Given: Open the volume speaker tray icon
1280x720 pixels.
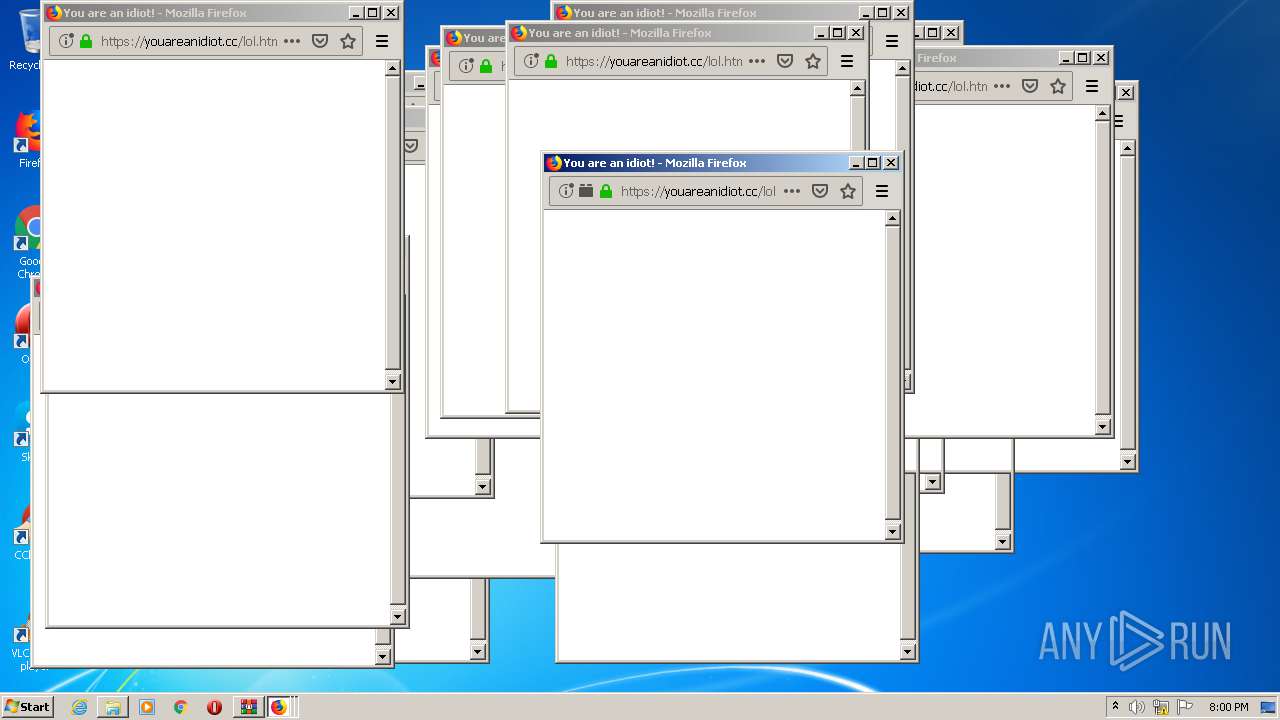Looking at the screenshot, I should pyautogui.click(x=1137, y=707).
